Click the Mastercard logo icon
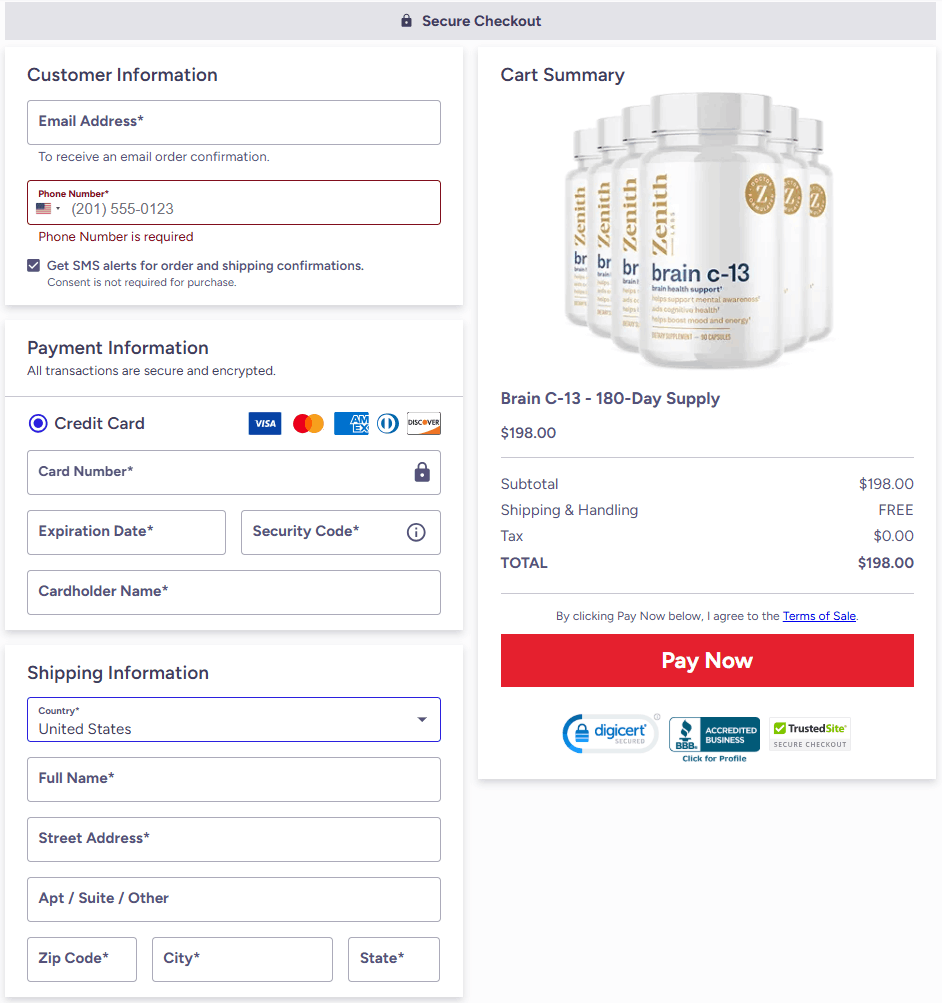 tap(308, 424)
